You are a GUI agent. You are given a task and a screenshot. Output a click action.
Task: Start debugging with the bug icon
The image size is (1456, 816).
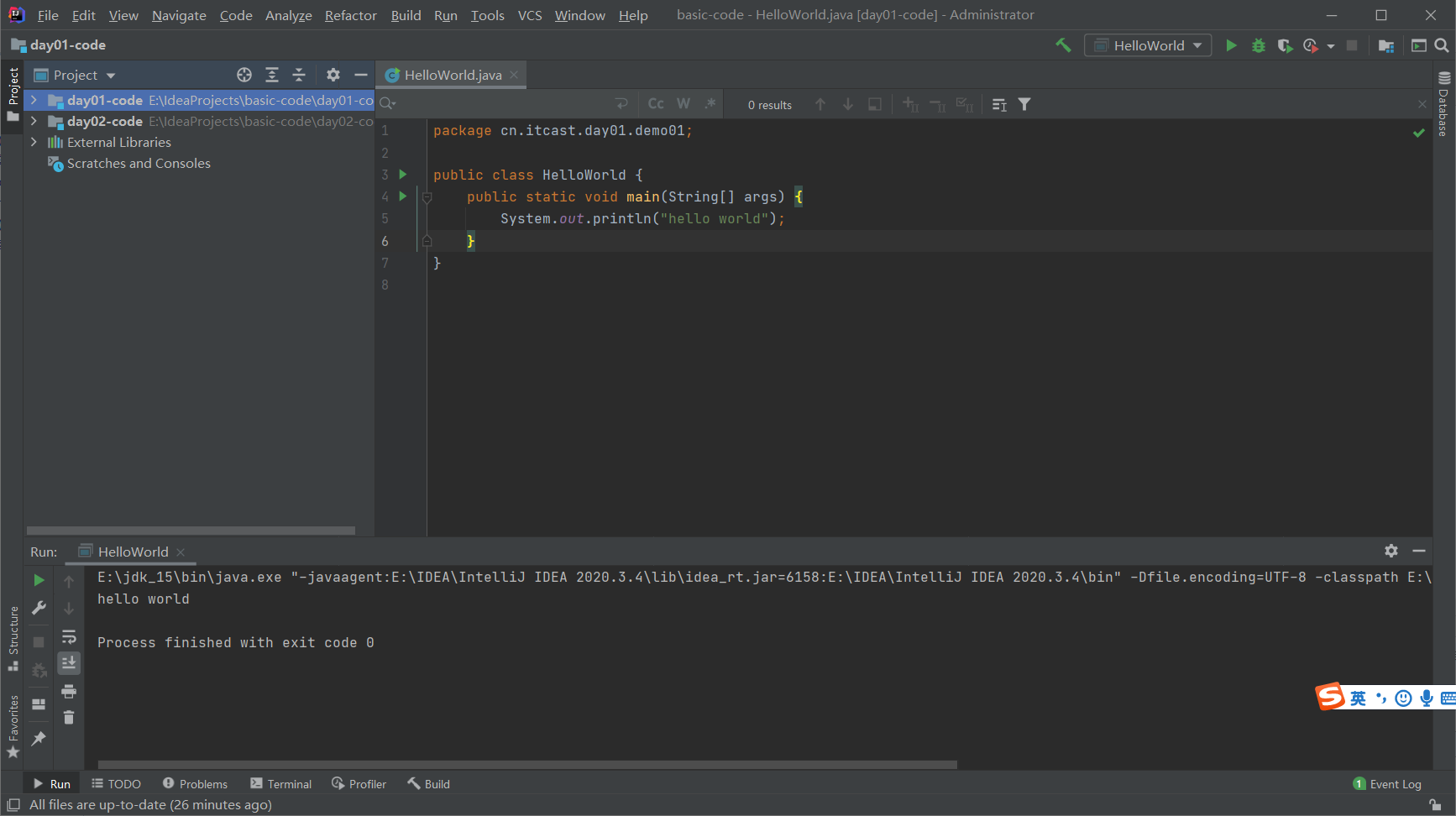[x=1258, y=45]
